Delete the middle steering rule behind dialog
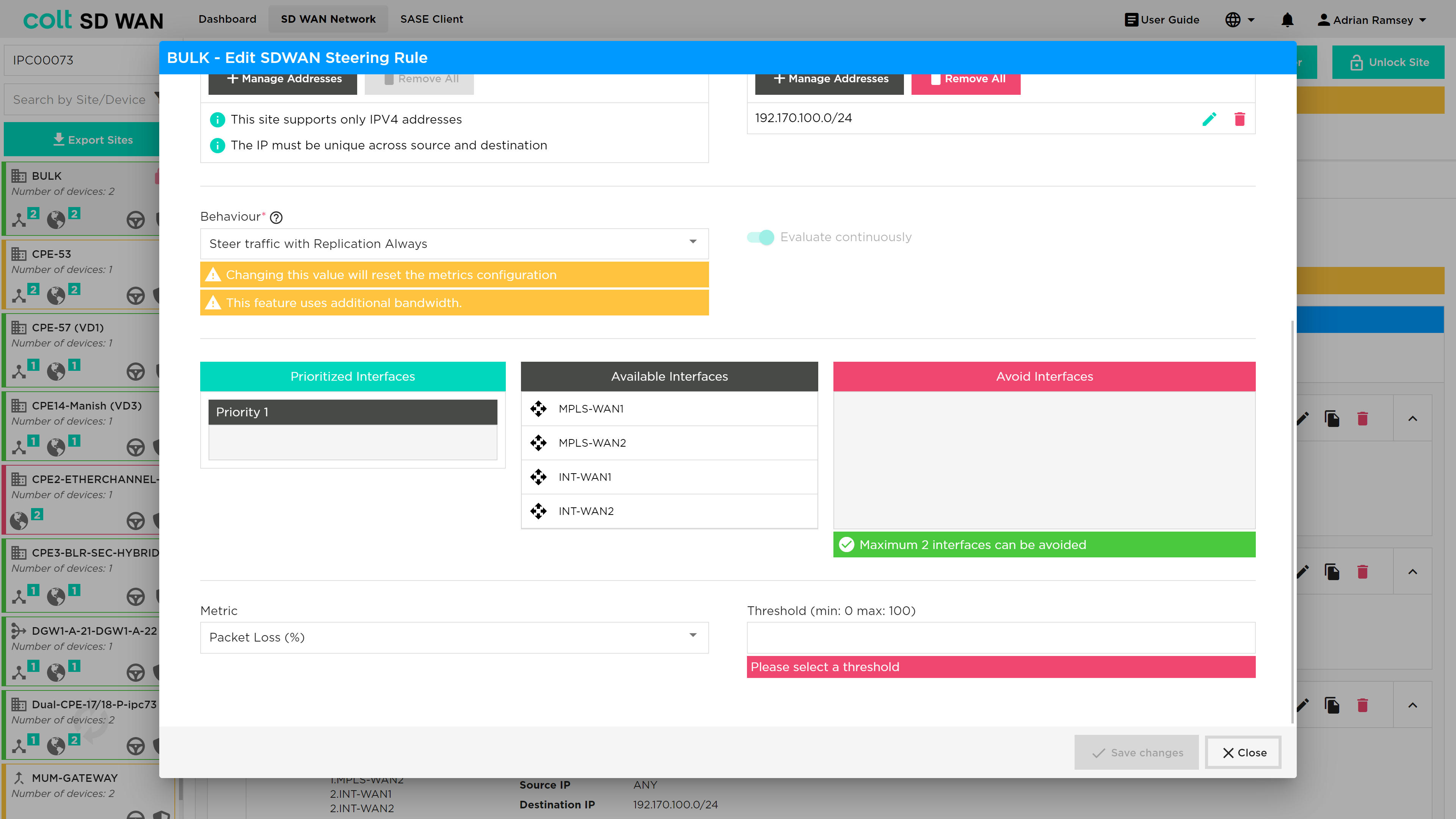The width and height of the screenshot is (1456, 819). [x=1363, y=572]
